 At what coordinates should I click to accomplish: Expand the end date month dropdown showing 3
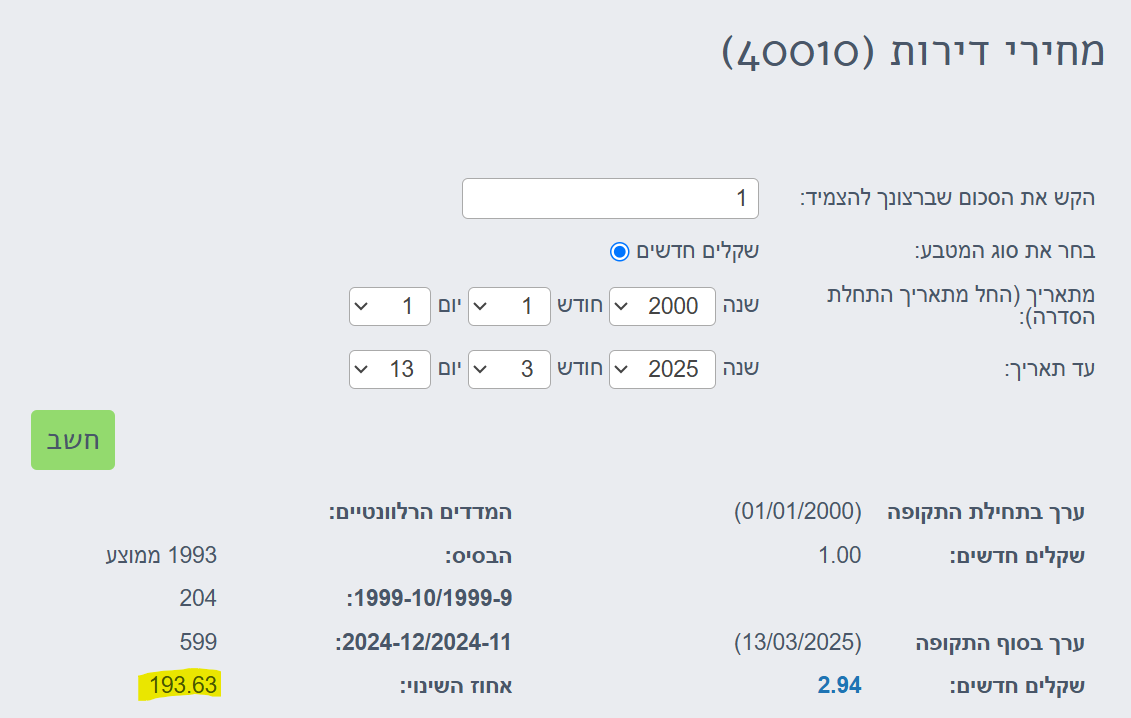tap(509, 369)
